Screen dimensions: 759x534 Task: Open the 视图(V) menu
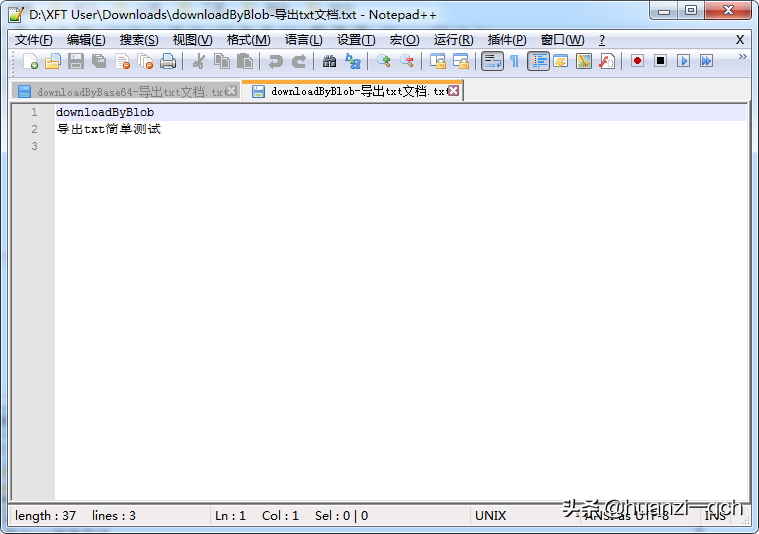(192, 40)
